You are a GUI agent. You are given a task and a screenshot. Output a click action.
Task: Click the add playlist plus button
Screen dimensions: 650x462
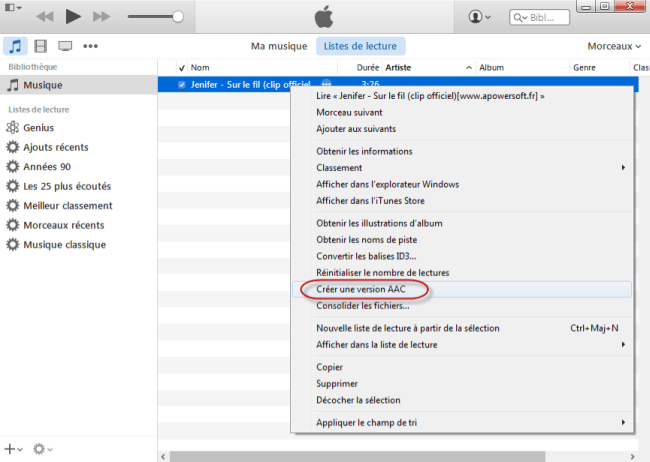point(13,449)
